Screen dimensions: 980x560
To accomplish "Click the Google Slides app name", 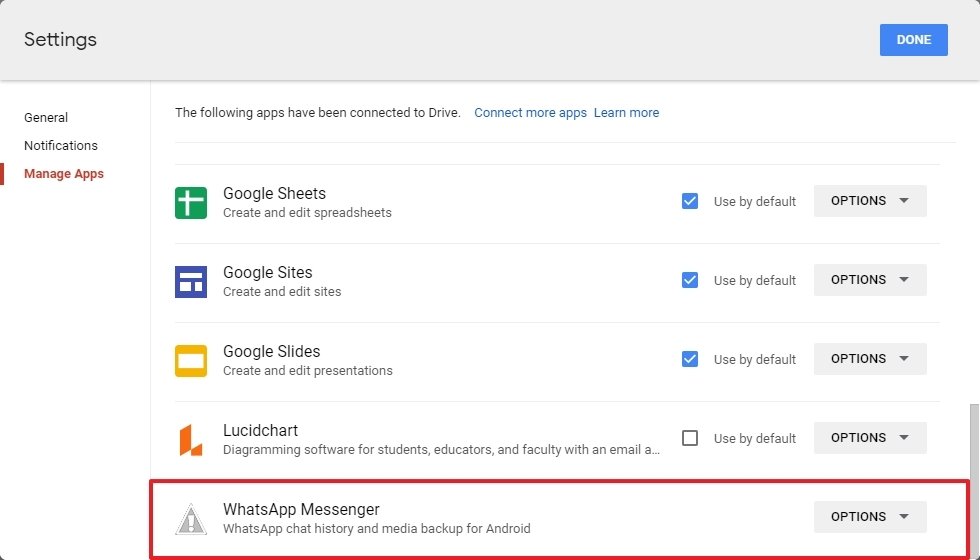I will coord(271,351).
